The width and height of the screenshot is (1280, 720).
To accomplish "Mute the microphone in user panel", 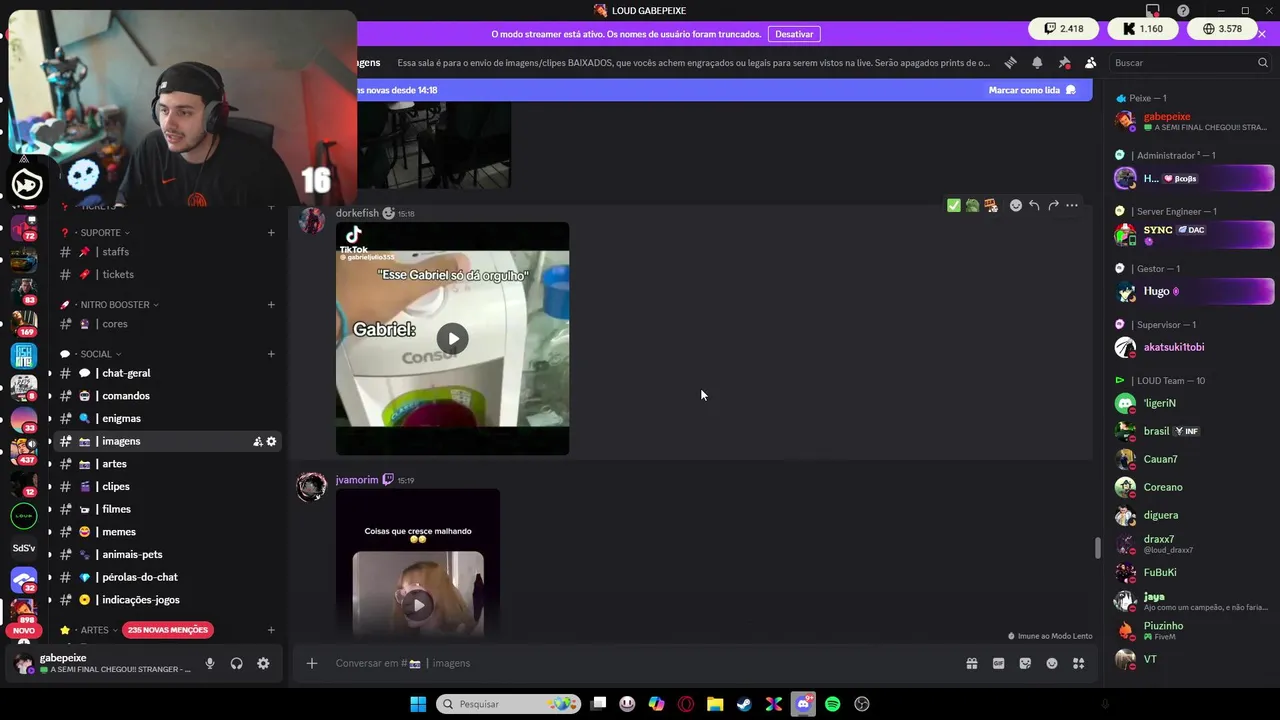I will point(210,663).
